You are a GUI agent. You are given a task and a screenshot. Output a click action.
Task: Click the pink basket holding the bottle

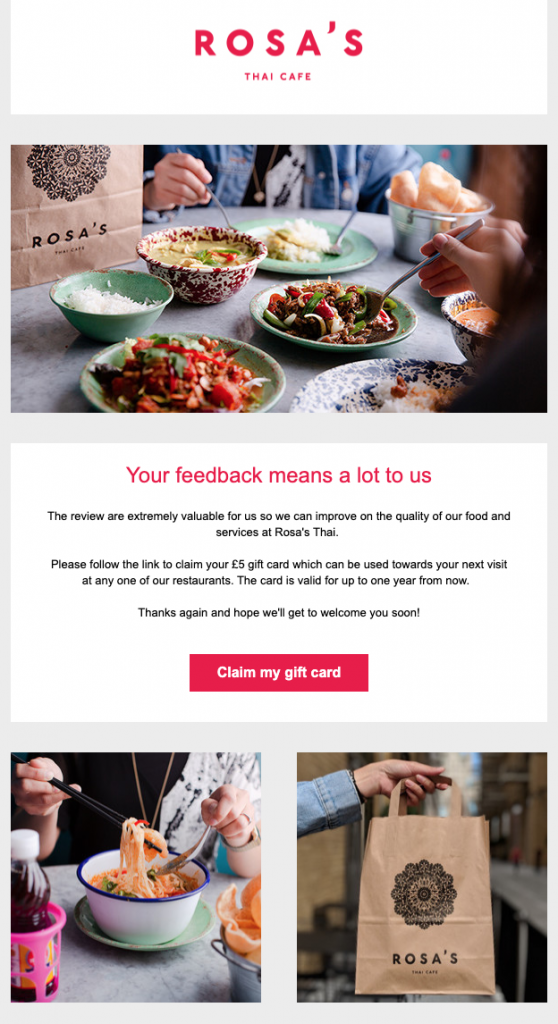tap(37, 952)
